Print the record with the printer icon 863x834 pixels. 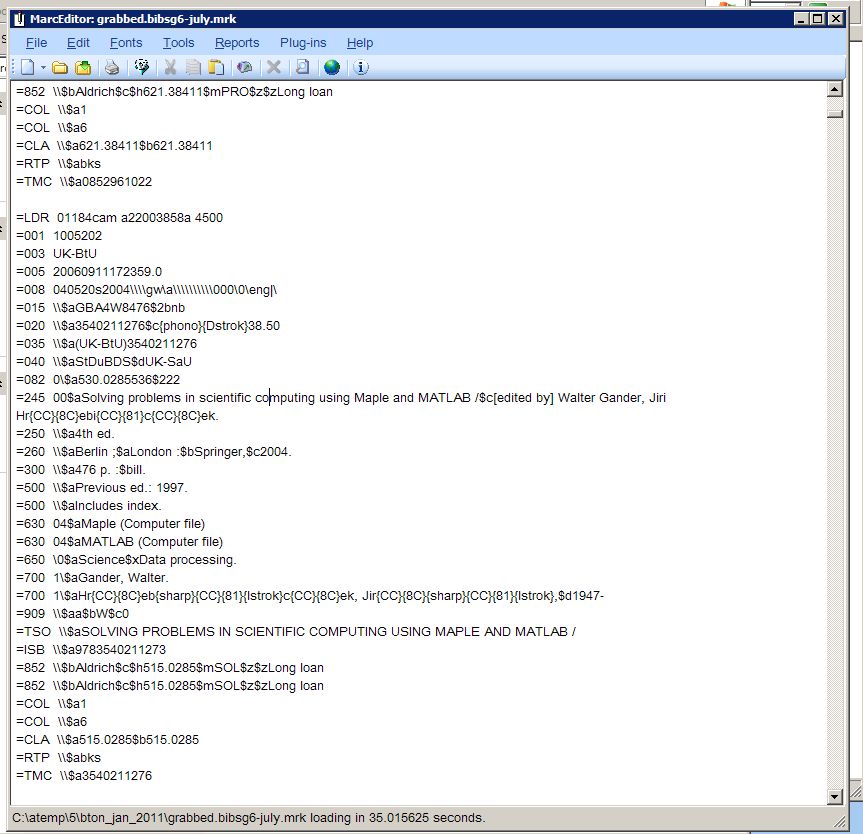[x=112, y=68]
